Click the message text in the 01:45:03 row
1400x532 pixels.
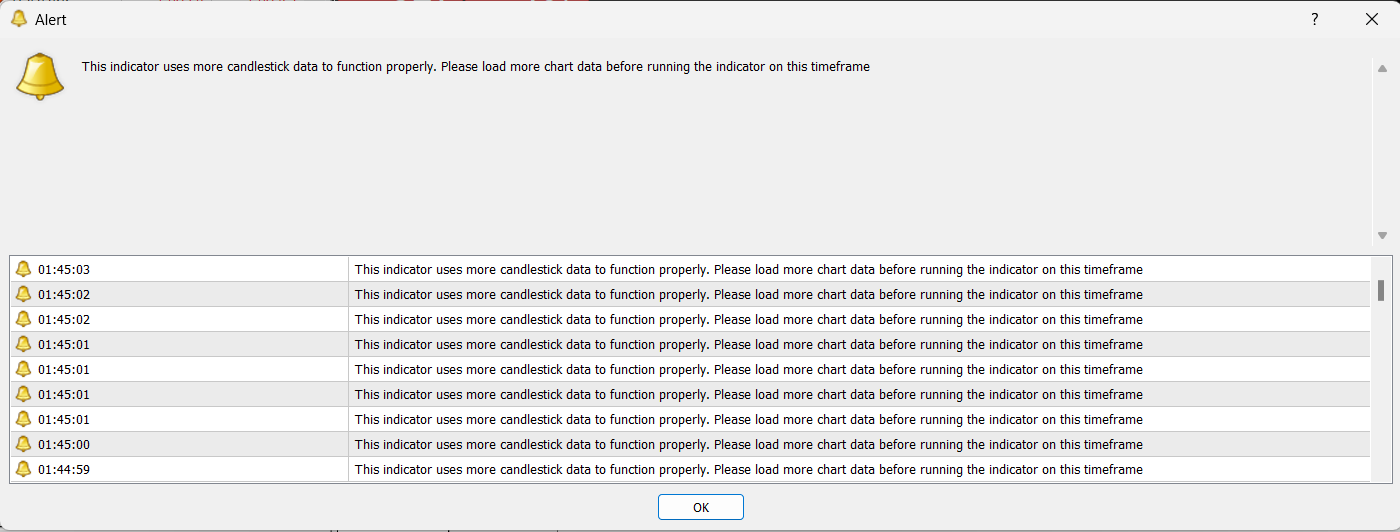pyautogui.click(x=748, y=269)
